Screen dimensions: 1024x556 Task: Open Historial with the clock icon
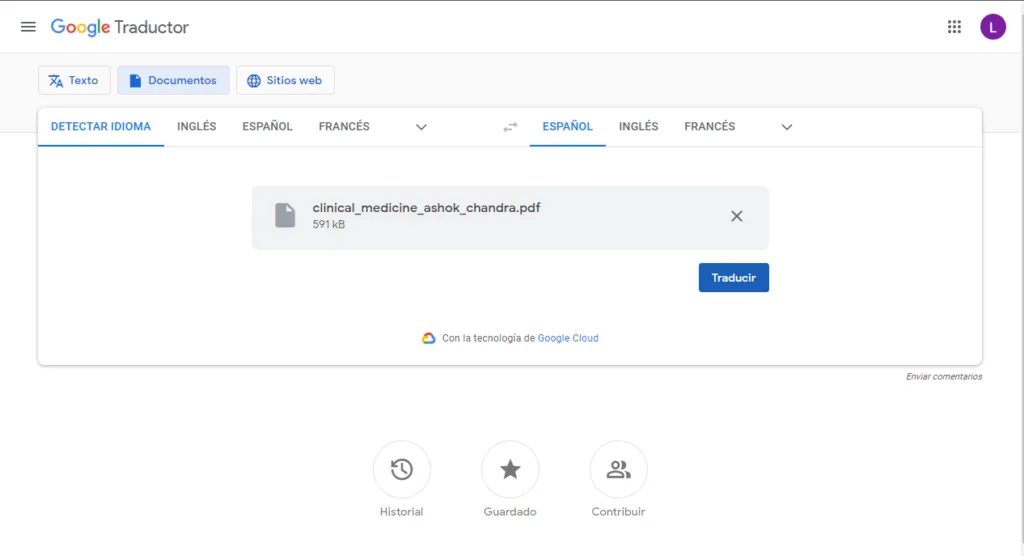pos(402,469)
